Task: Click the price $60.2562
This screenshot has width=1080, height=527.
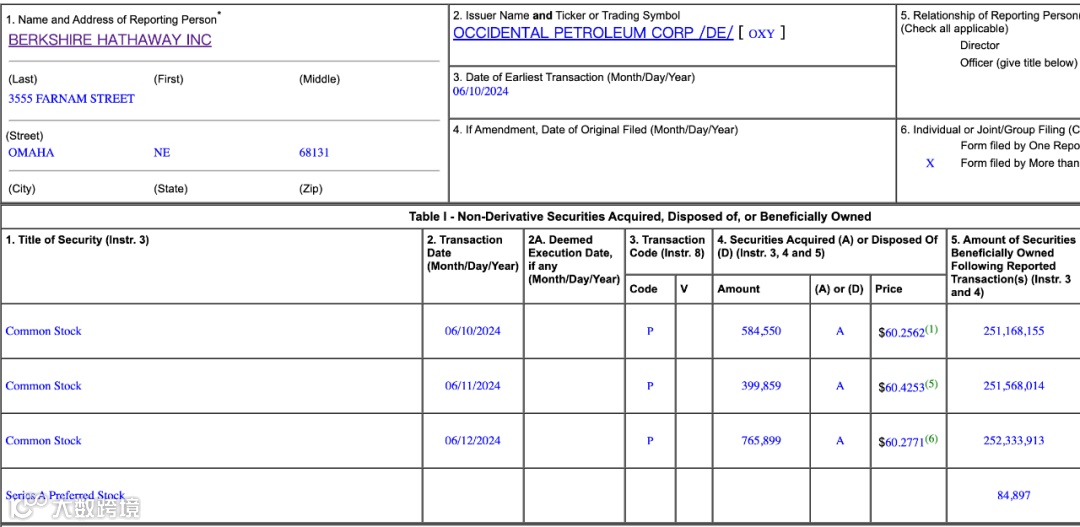Action: point(901,333)
